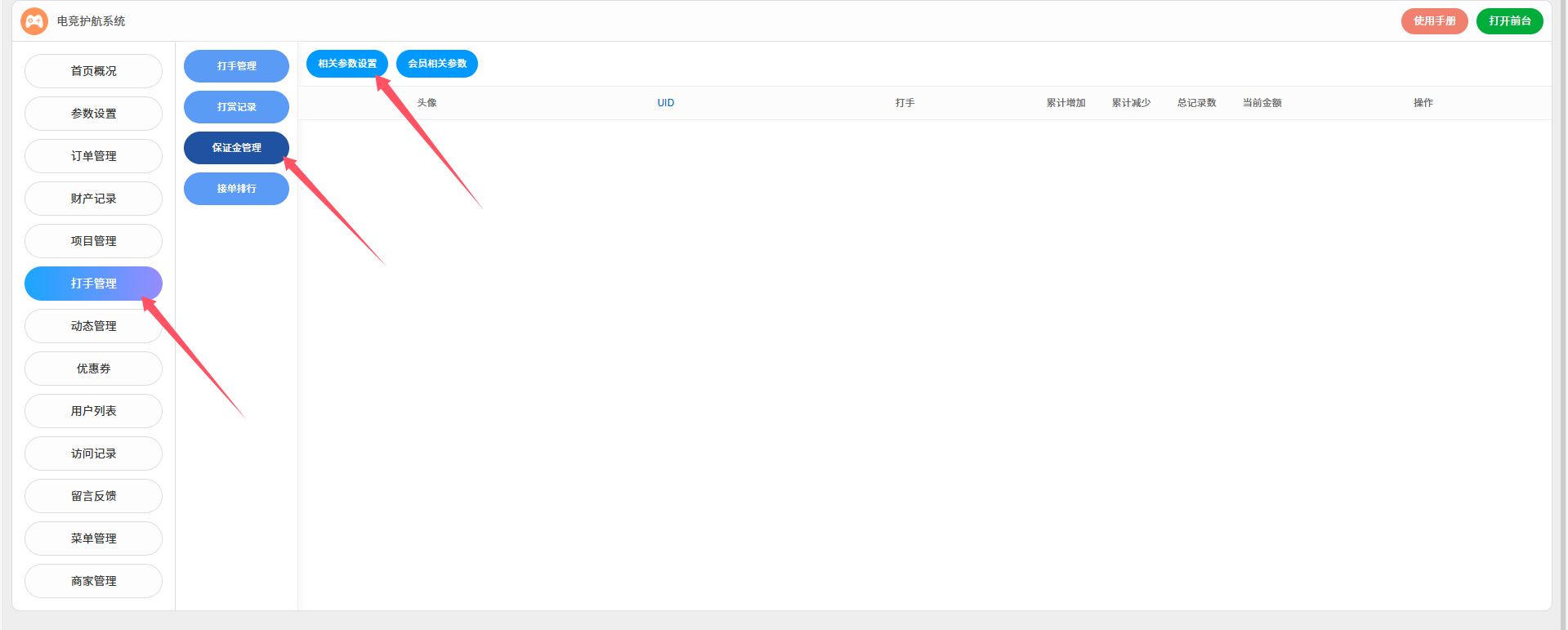Click 相关参数设置 button
1568x630 pixels.
click(346, 64)
